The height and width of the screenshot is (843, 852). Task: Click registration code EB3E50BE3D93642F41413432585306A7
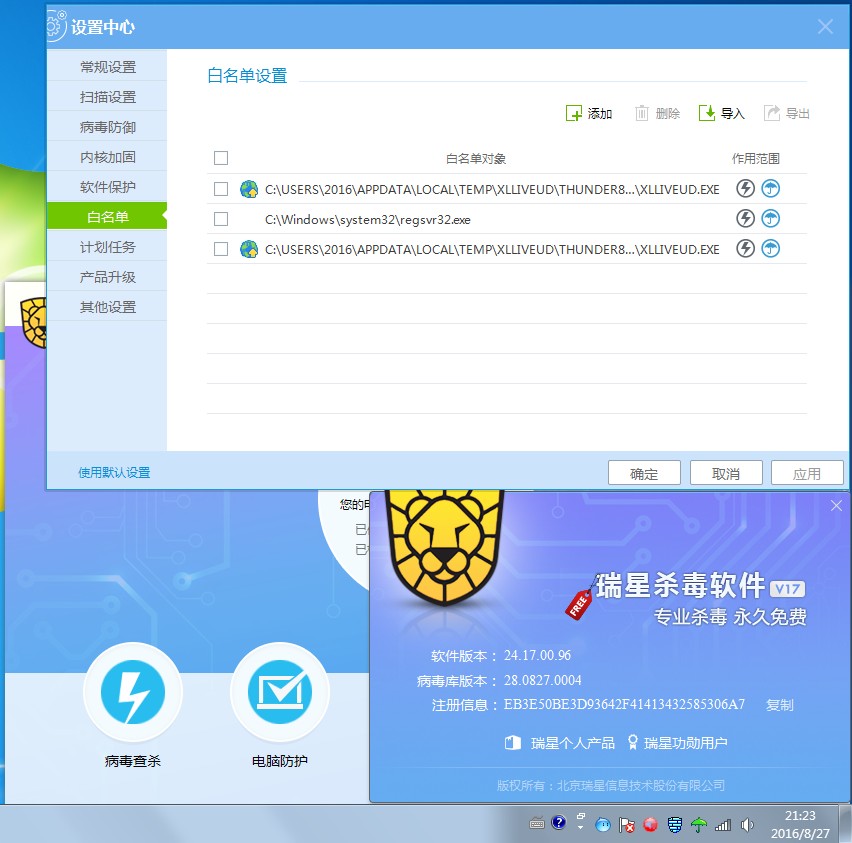624,704
